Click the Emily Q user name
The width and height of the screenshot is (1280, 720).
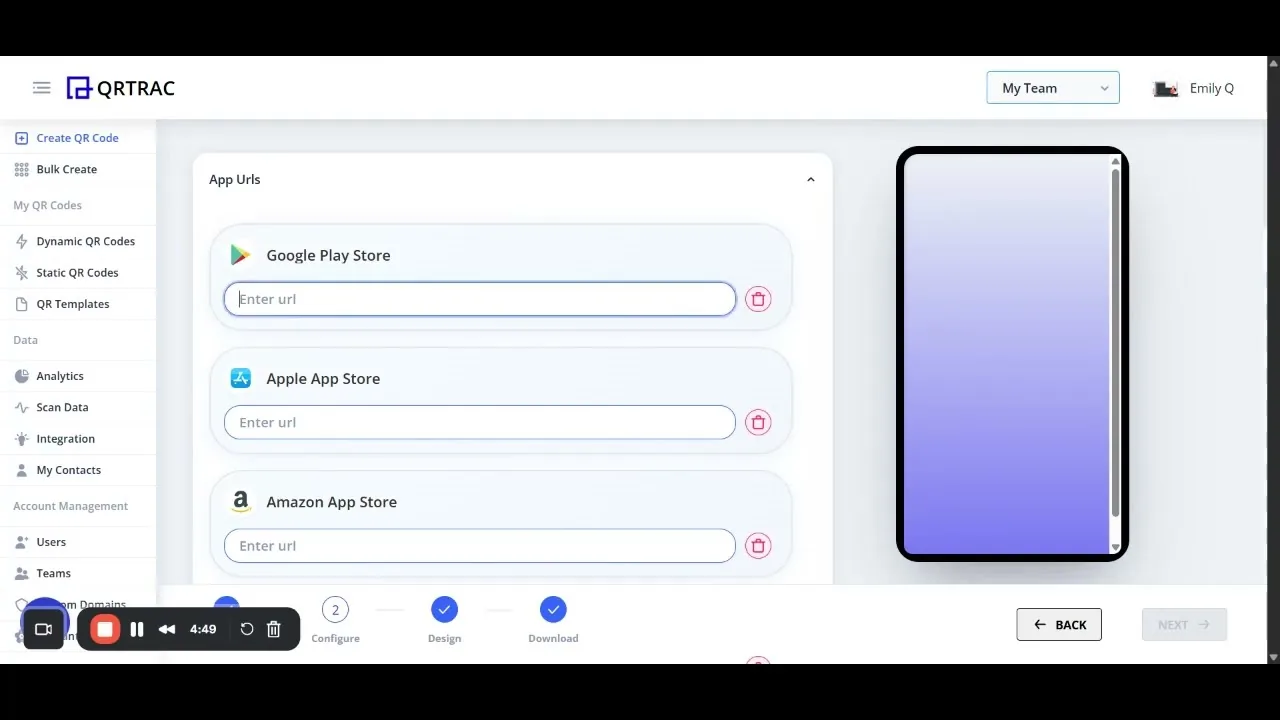coord(1211,88)
